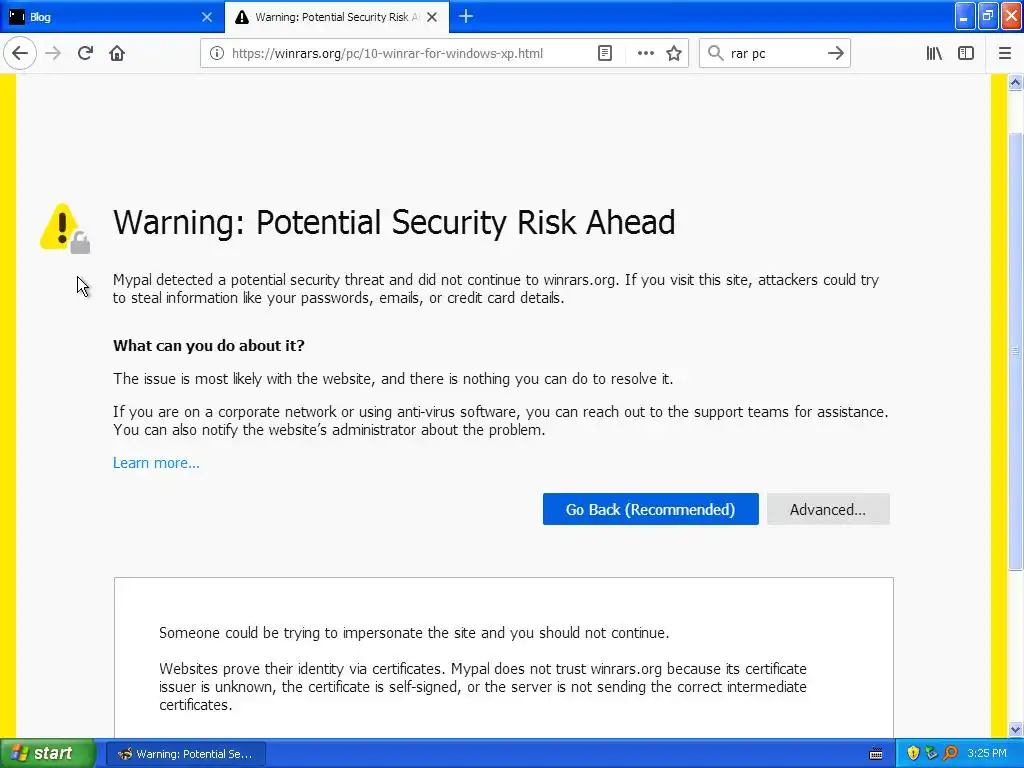This screenshot has width=1024, height=768.
Task: Click scrollbar down arrow
Action: 1016,729
